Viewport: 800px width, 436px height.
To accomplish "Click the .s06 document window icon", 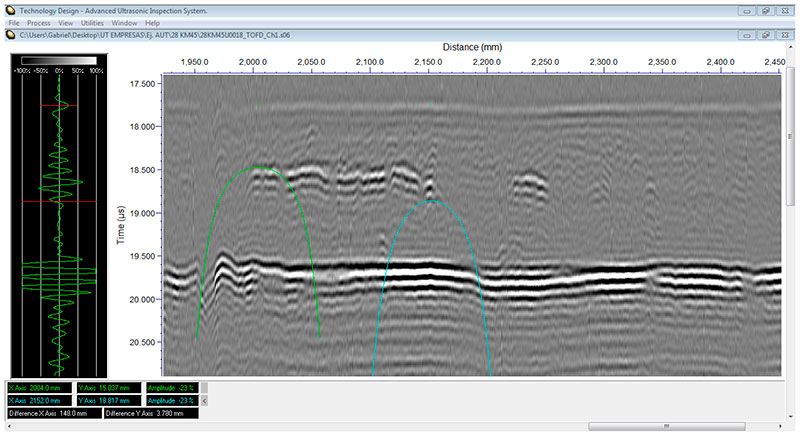I will click(10, 34).
